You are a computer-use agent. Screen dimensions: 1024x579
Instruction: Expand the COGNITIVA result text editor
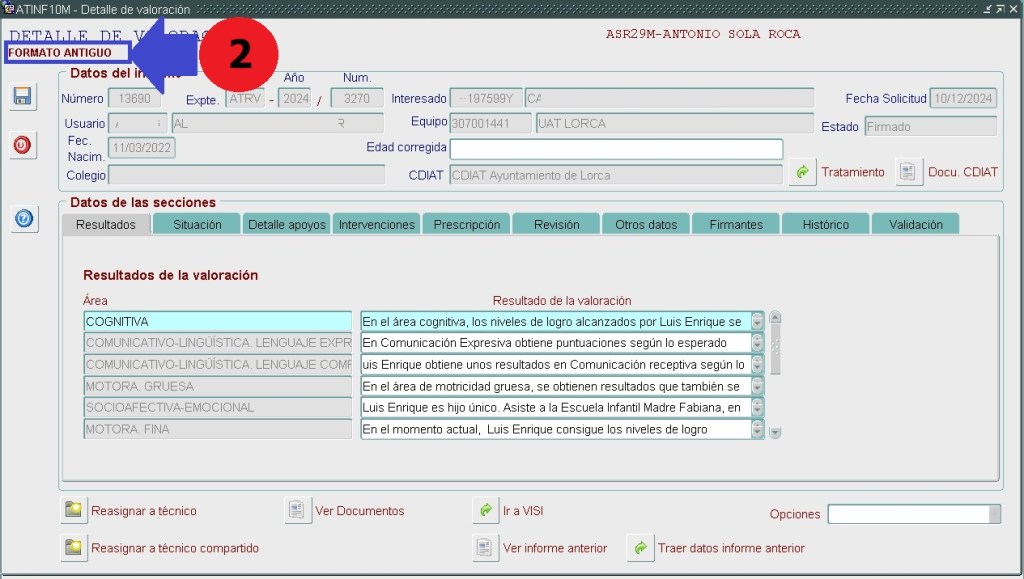point(757,322)
